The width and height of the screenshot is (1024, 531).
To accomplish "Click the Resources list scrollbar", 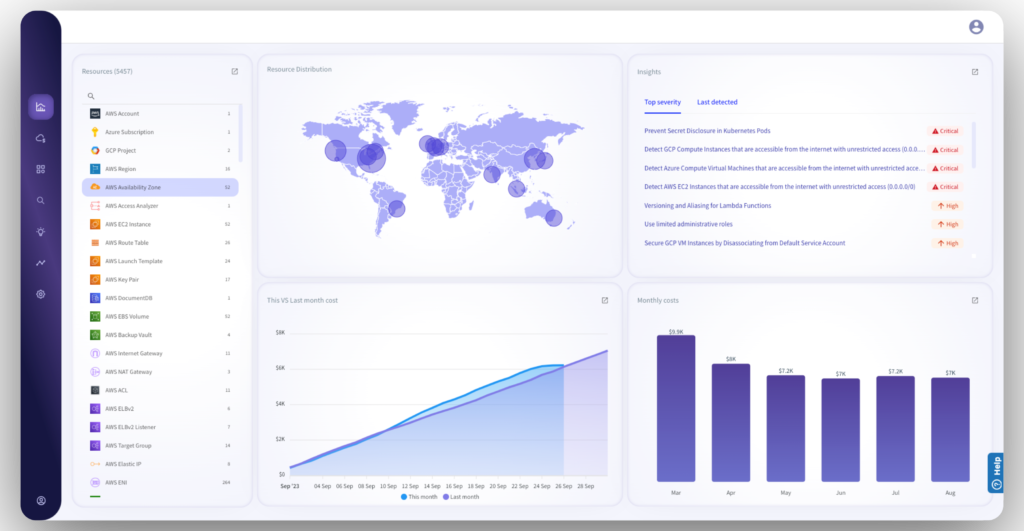I will (240, 133).
